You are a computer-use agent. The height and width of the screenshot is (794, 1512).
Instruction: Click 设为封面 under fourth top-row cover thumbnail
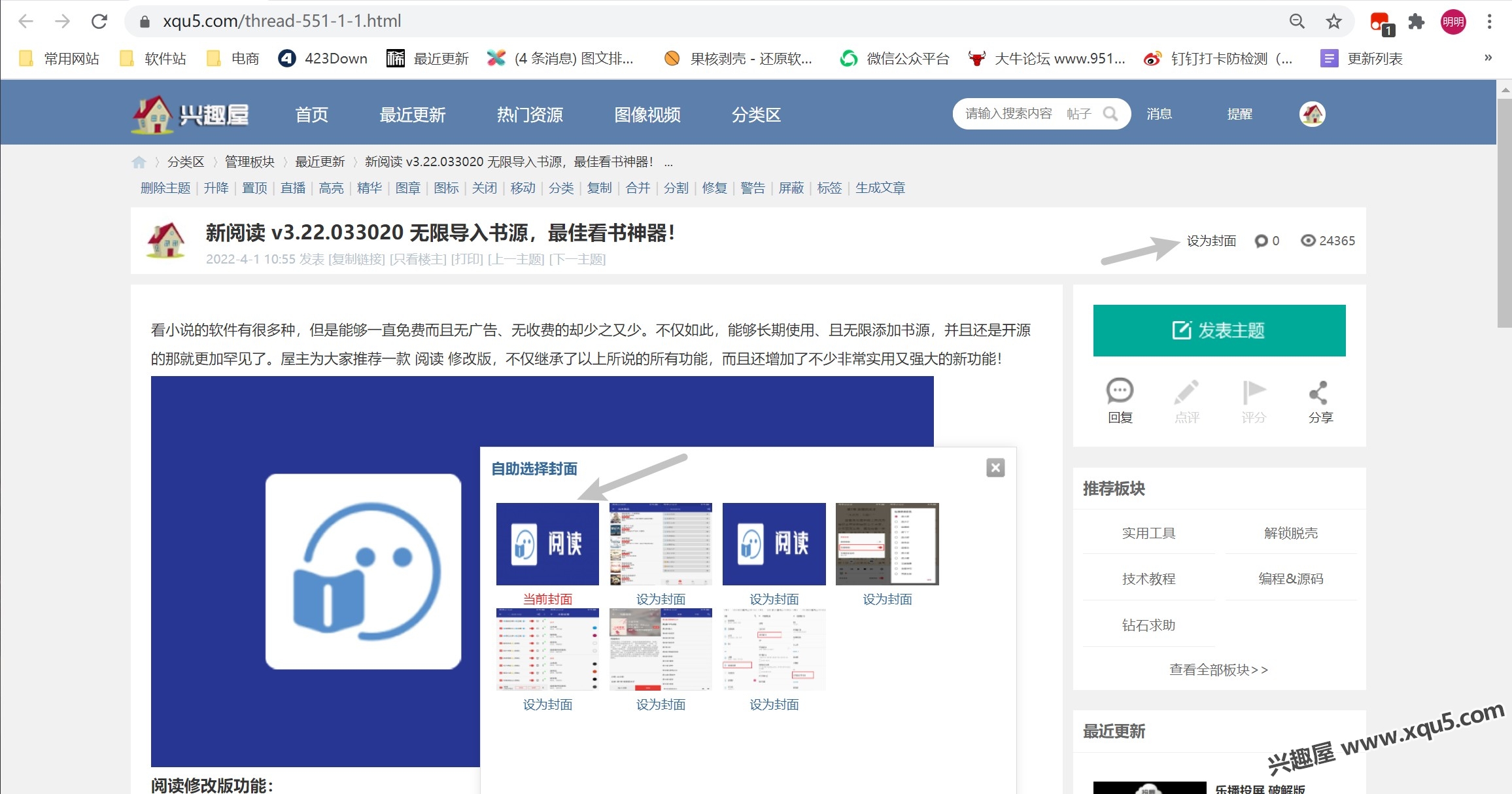pyautogui.click(x=887, y=599)
